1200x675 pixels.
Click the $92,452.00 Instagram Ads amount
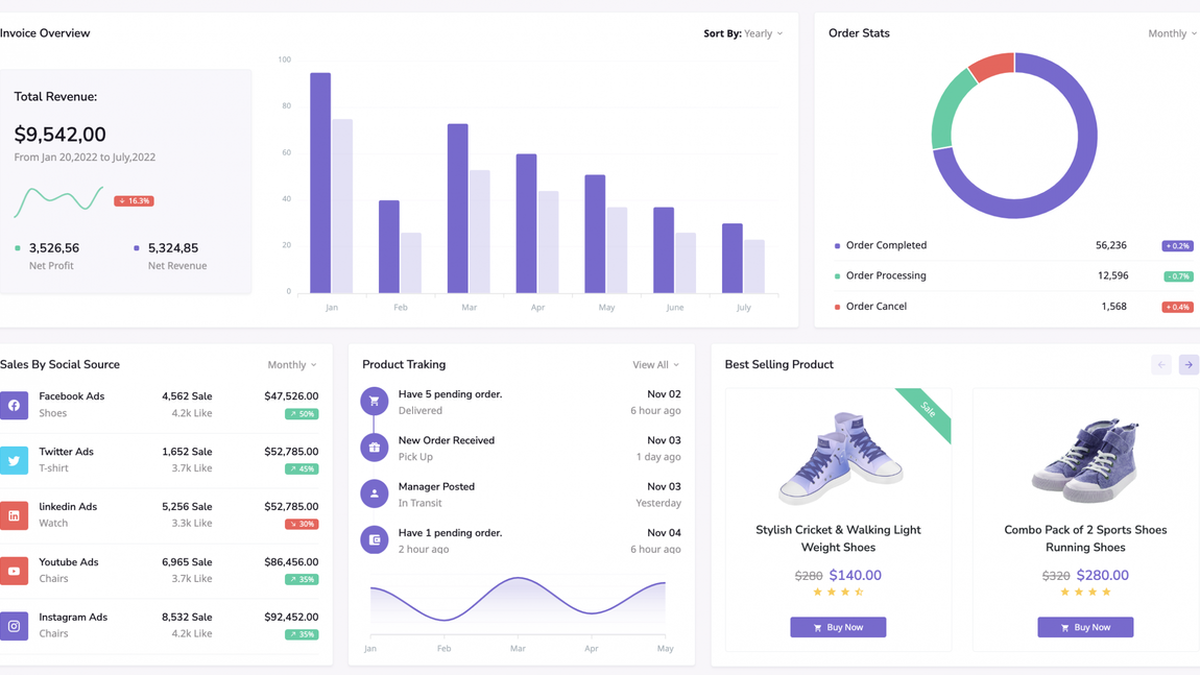tap(292, 618)
